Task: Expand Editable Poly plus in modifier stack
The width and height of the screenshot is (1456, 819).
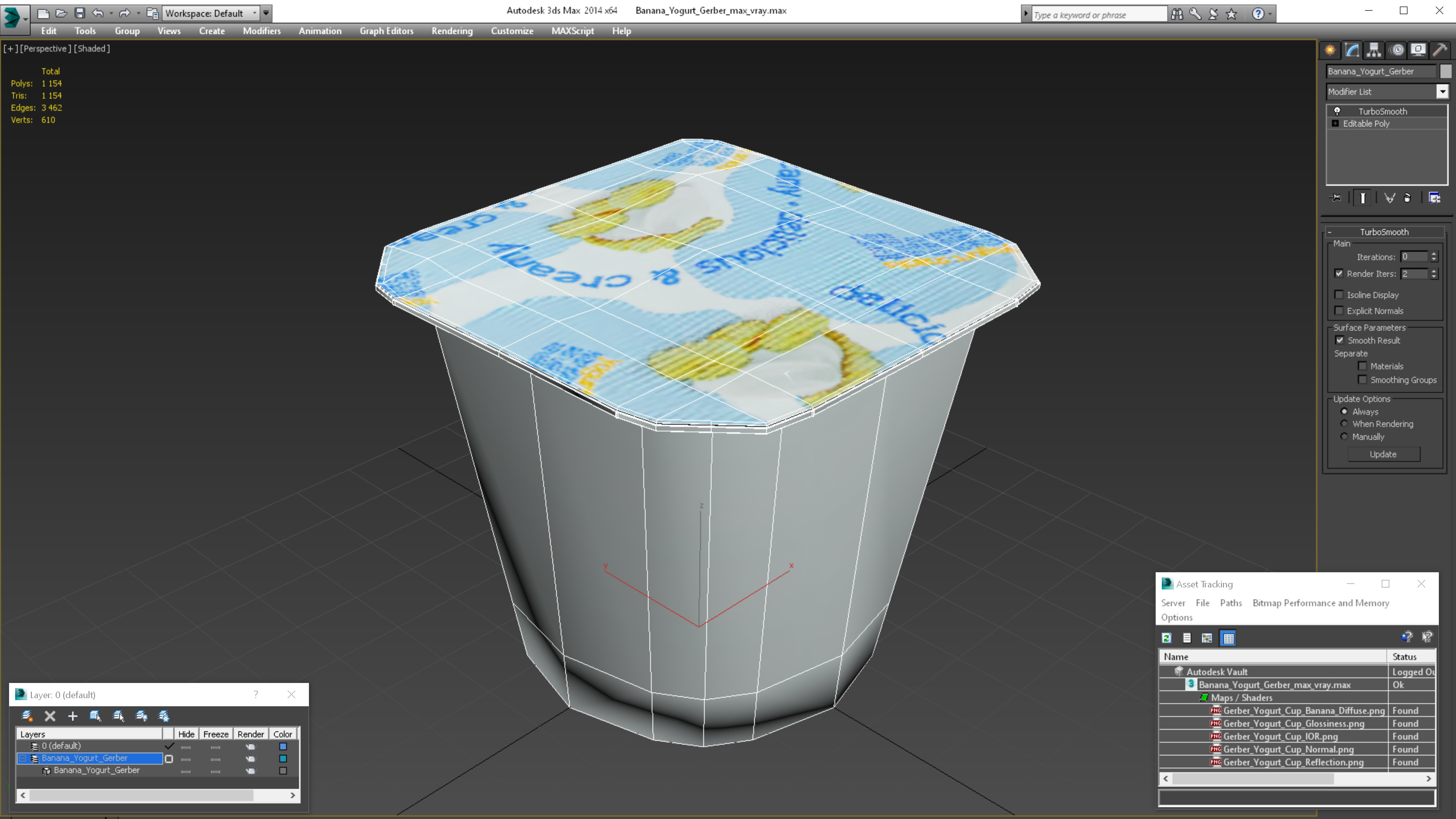Action: tap(1336, 123)
